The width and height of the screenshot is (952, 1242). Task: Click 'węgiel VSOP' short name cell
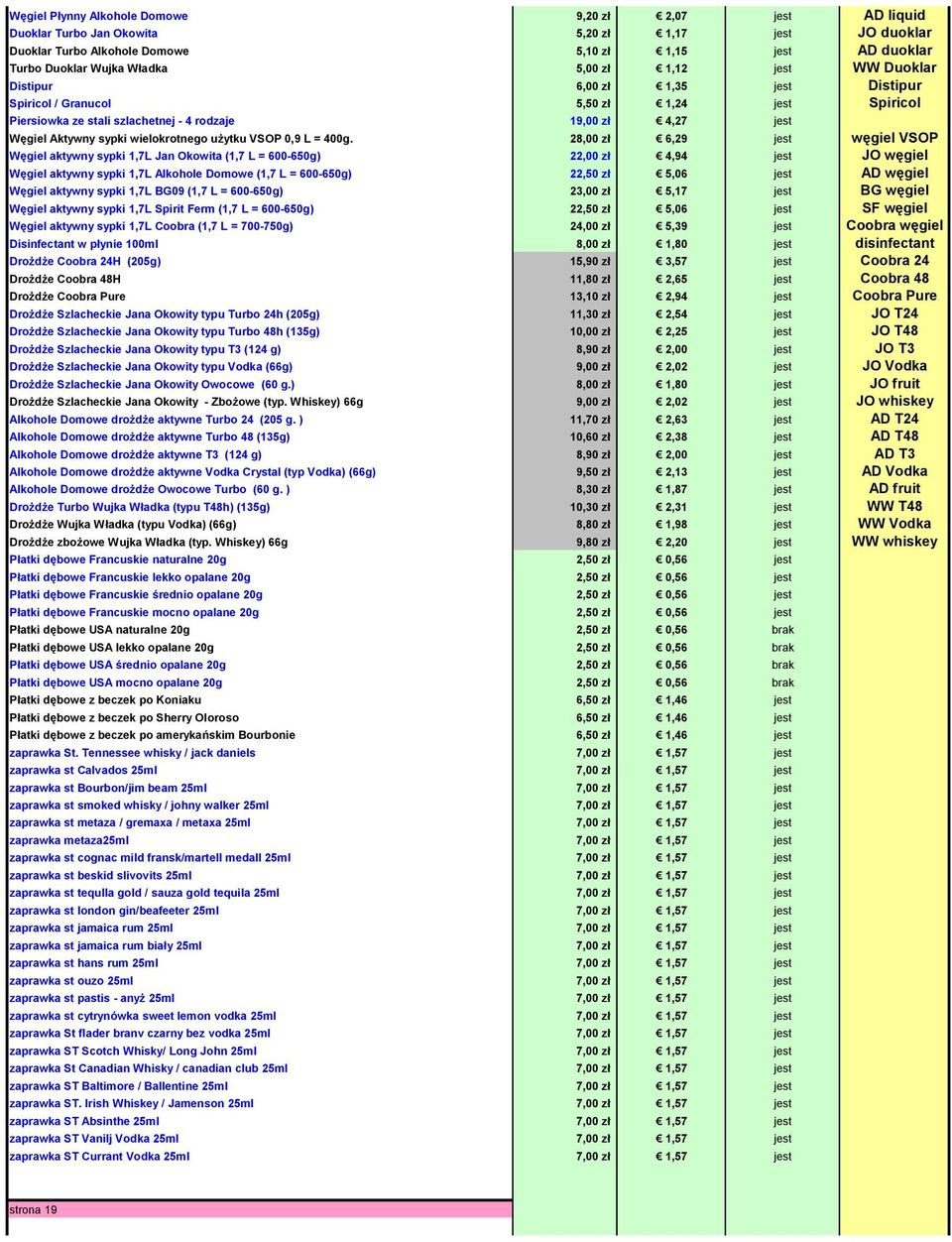[x=894, y=139]
